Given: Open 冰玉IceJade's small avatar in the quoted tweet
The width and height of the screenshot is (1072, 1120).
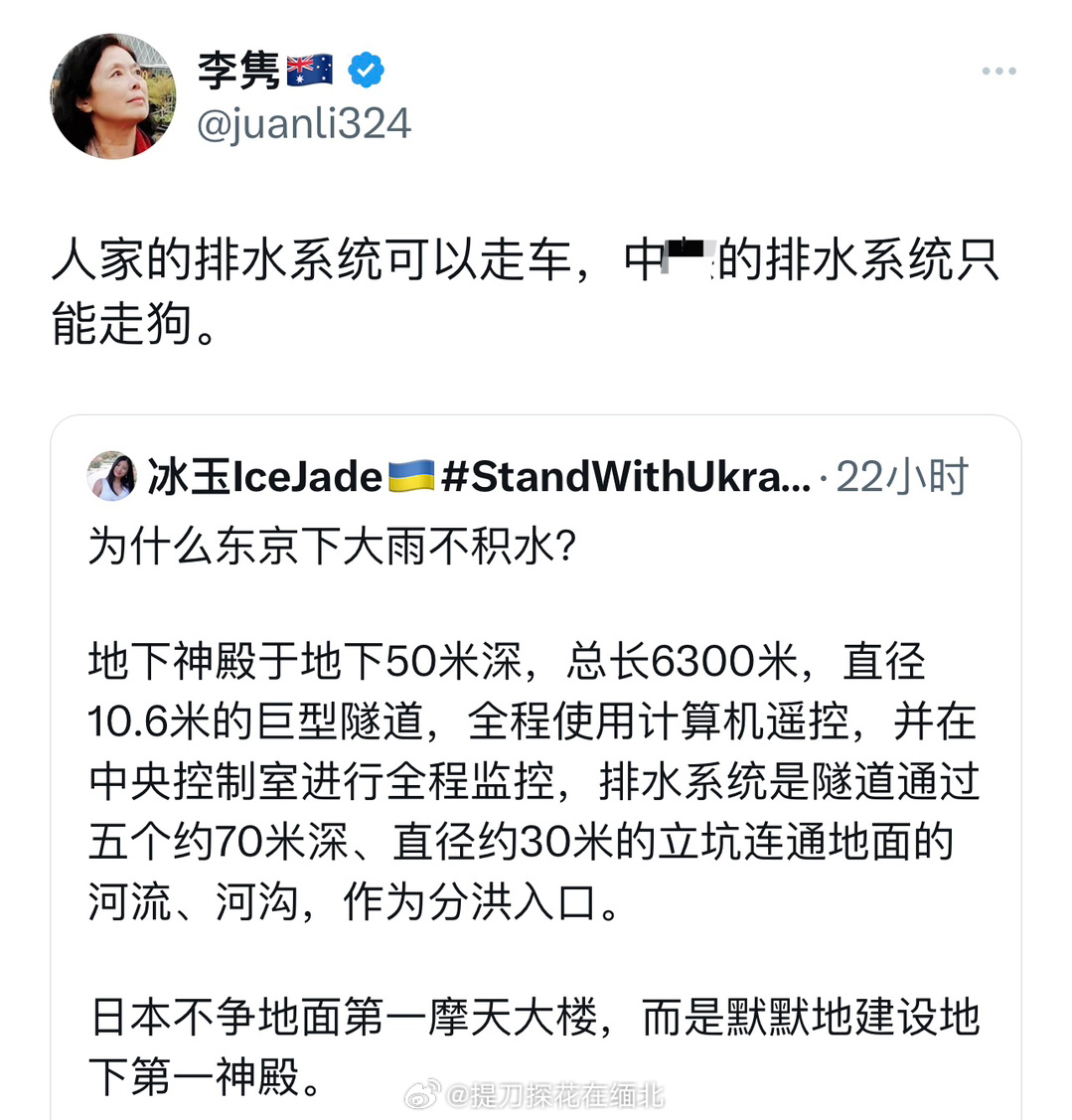Looking at the screenshot, I should 111,476.
